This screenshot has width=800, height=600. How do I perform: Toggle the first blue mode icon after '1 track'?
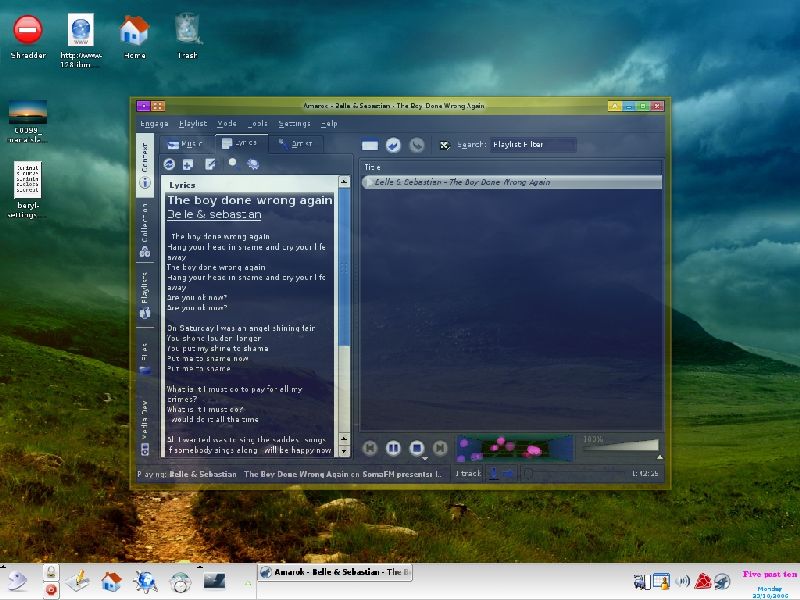tap(493, 474)
